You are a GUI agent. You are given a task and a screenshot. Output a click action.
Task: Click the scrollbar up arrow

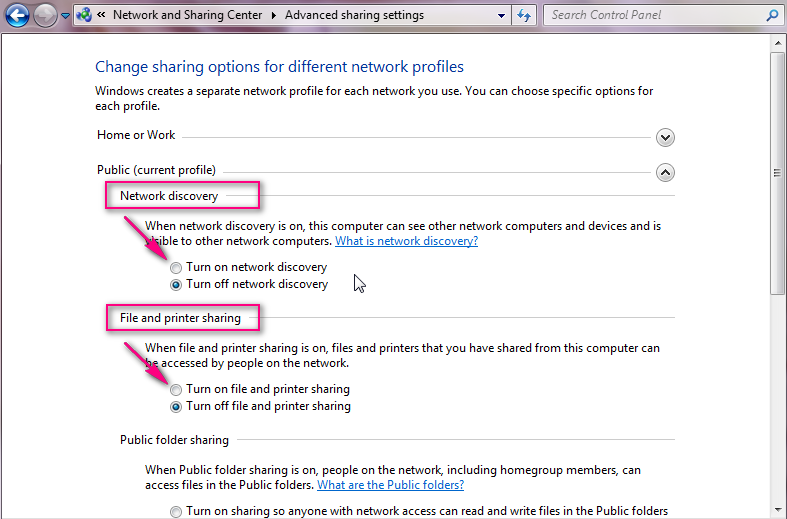[x=778, y=43]
